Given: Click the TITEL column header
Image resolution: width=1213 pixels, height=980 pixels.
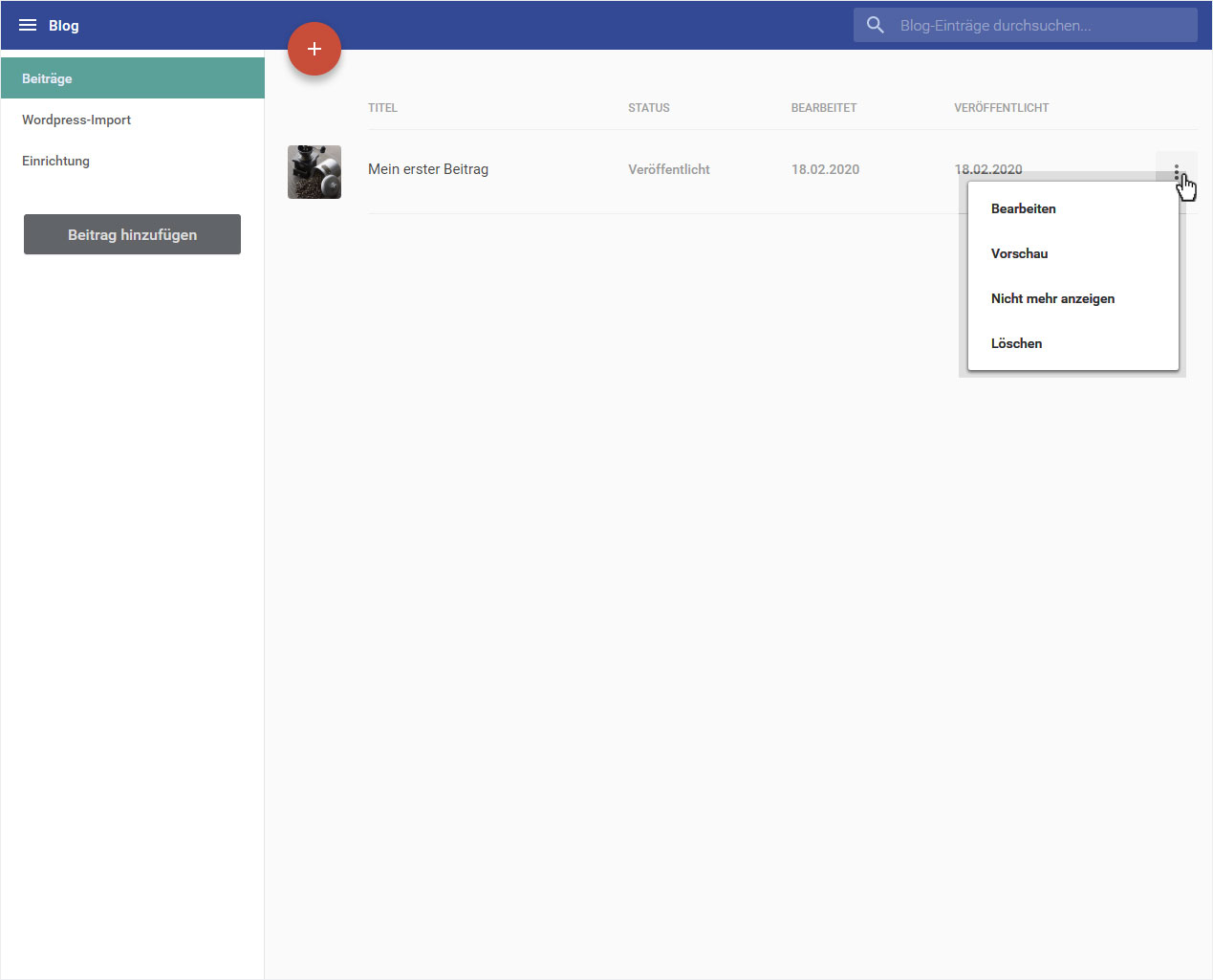Looking at the screenshot, I should pyautogui.click(x=382, y=108).
